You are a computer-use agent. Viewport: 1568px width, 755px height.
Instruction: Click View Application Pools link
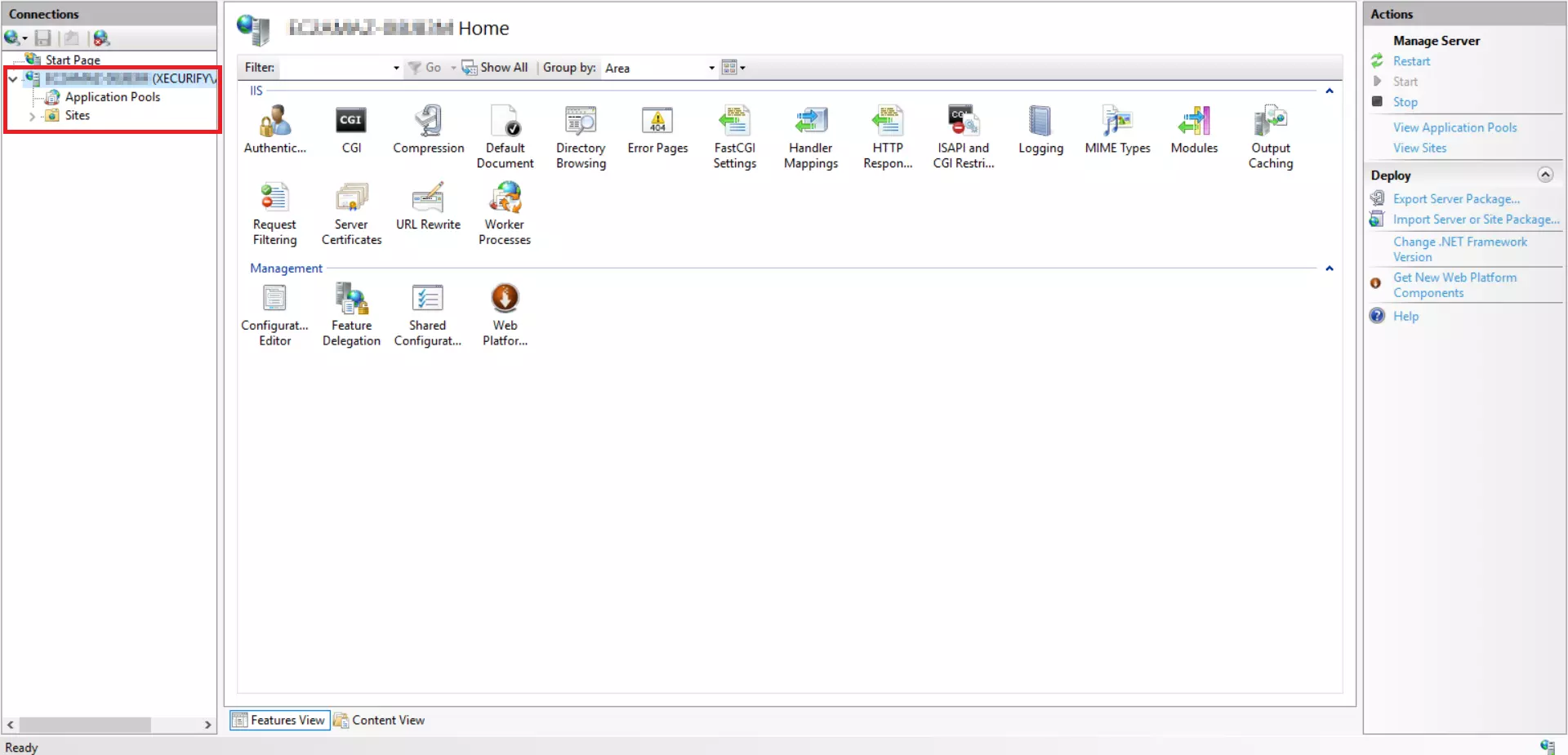1454,127
